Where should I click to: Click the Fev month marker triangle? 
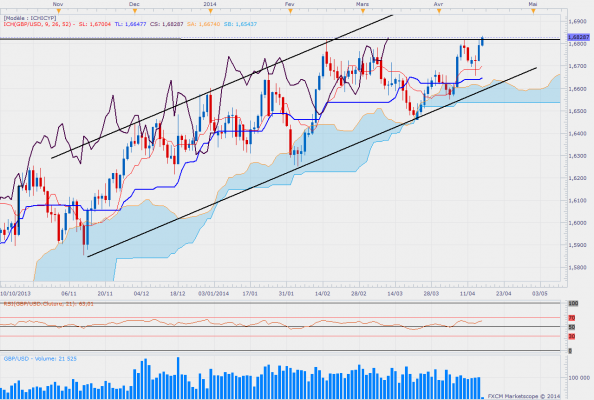point(290,11)
